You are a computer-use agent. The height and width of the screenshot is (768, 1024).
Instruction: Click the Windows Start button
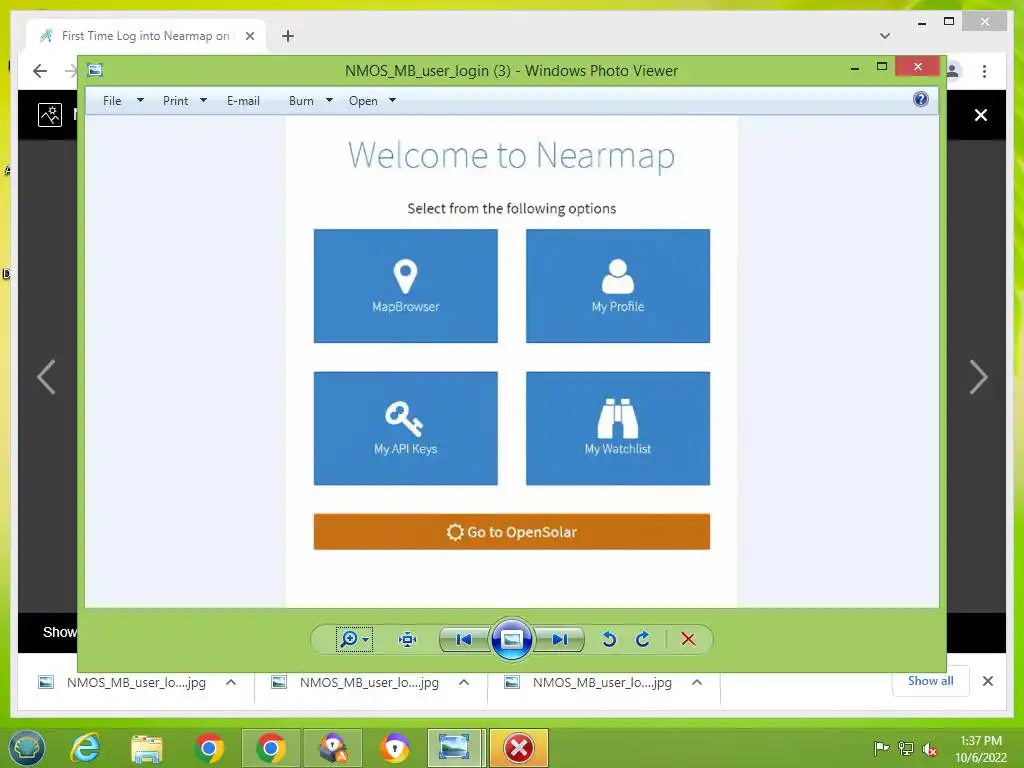click(27, 748)
